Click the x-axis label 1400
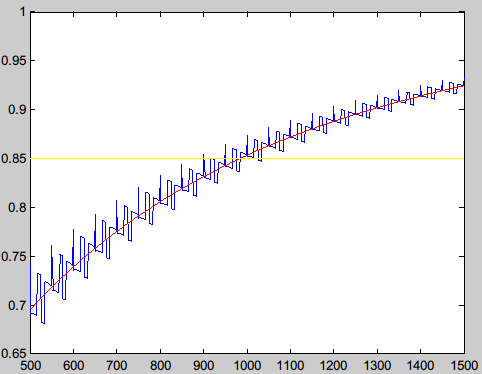This screenshot has width=482, height=374. (420, 366)
